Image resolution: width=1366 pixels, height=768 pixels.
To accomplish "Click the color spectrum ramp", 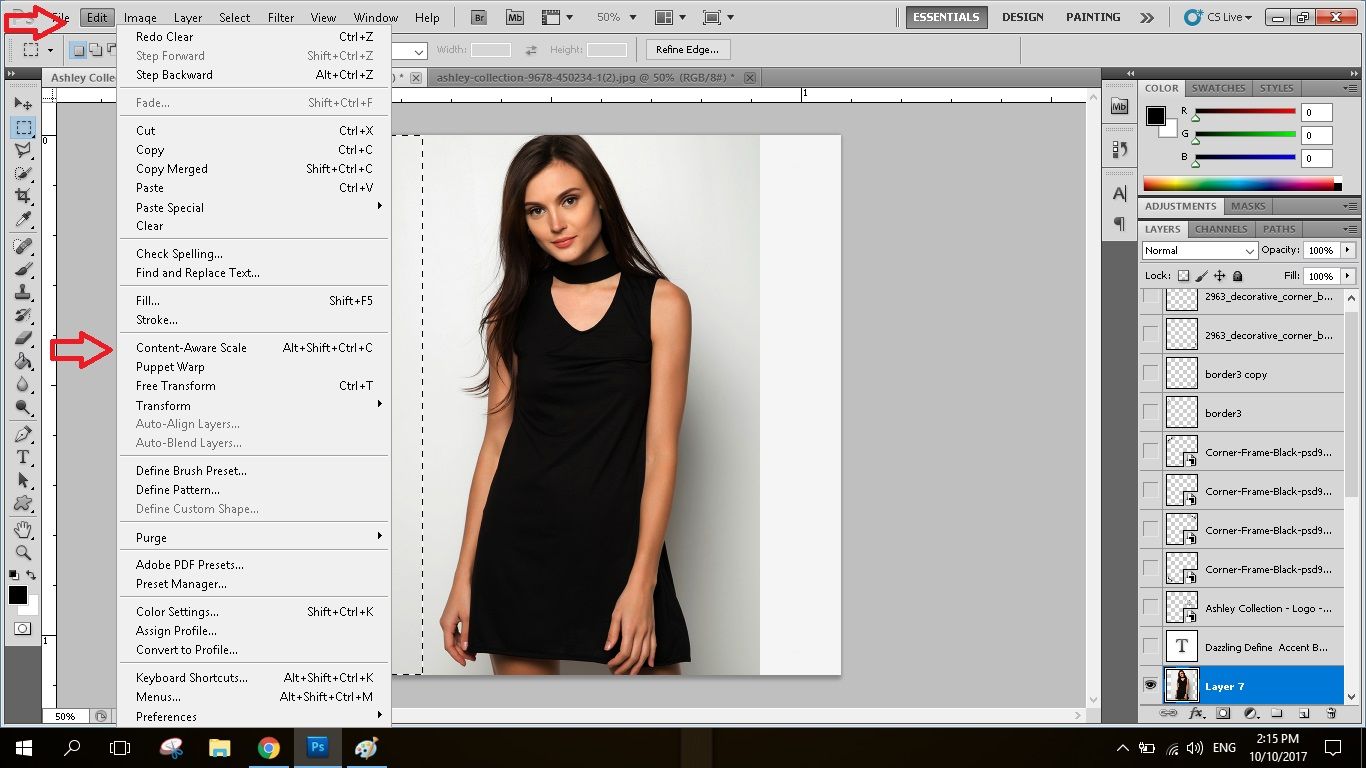I will click(1241, 183).
